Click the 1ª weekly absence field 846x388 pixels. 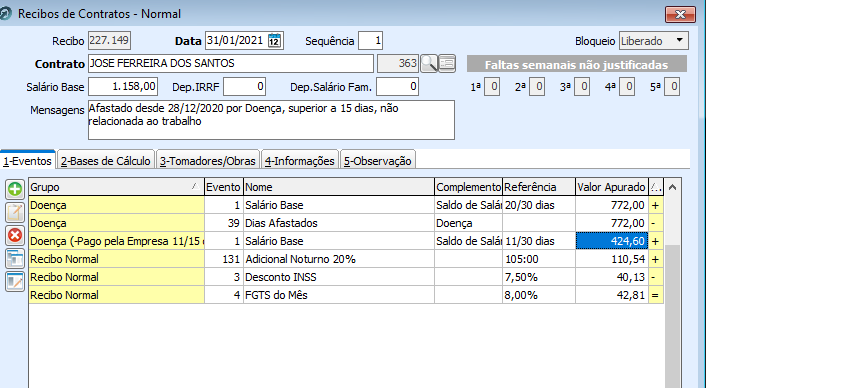[492, 87]
